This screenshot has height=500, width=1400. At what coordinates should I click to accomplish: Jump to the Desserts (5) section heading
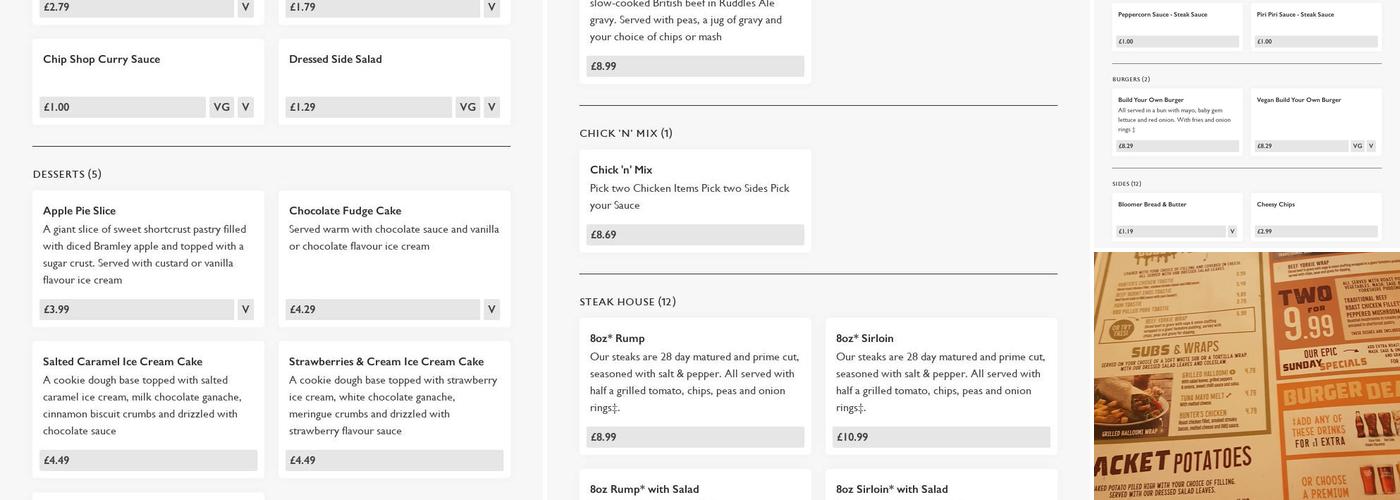67,174
